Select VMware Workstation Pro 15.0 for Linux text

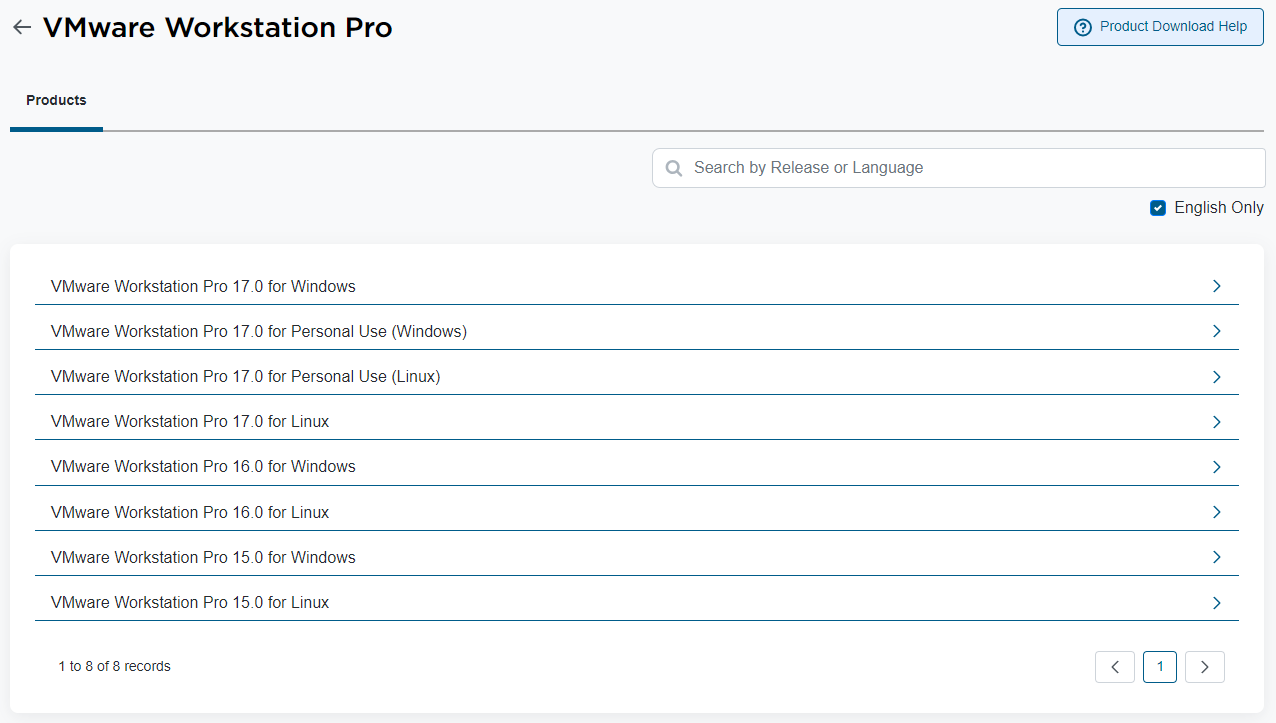pos(190,602)
